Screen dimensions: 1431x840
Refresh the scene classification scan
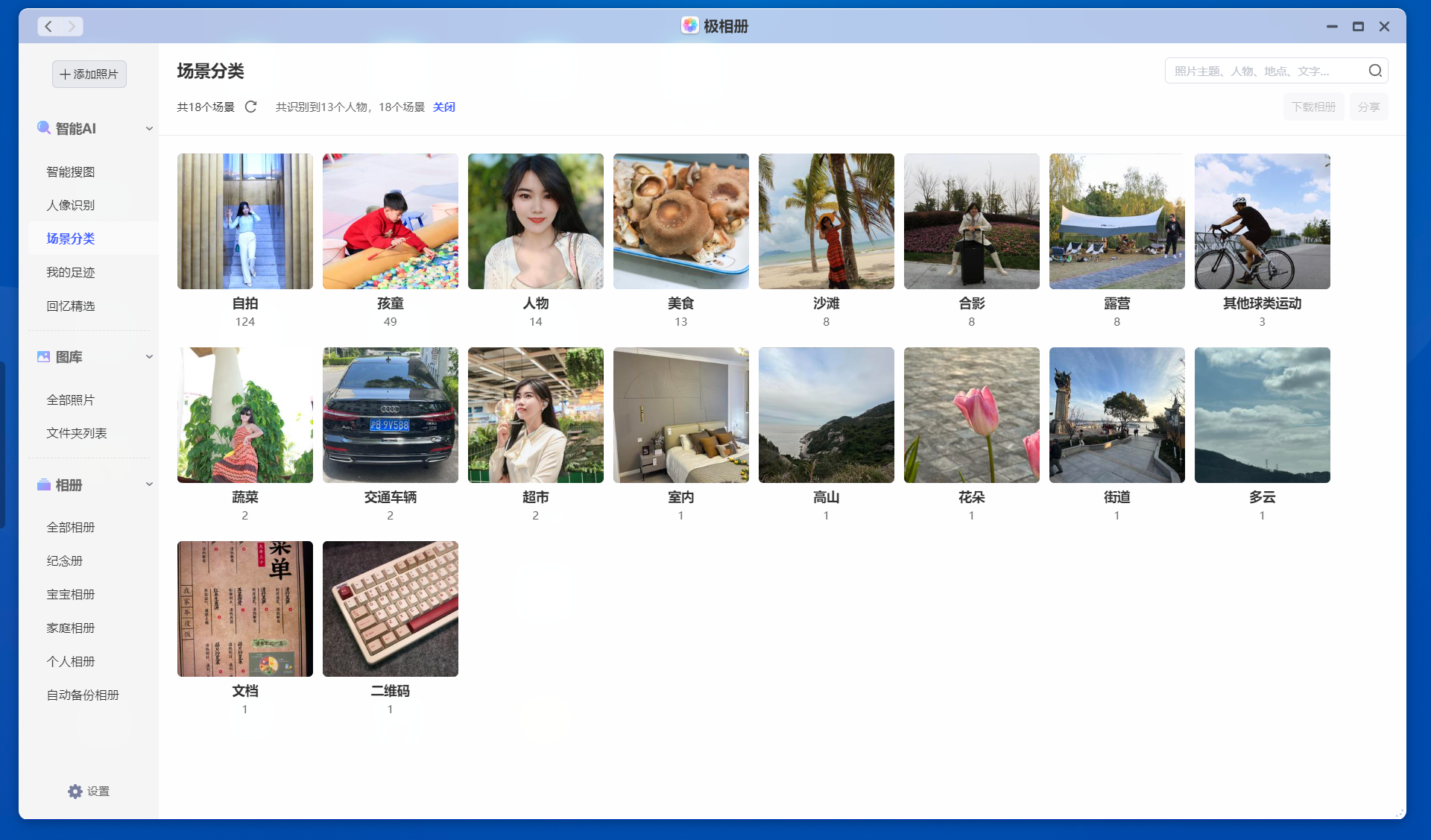pyautogui.click(x=250, y=107)
